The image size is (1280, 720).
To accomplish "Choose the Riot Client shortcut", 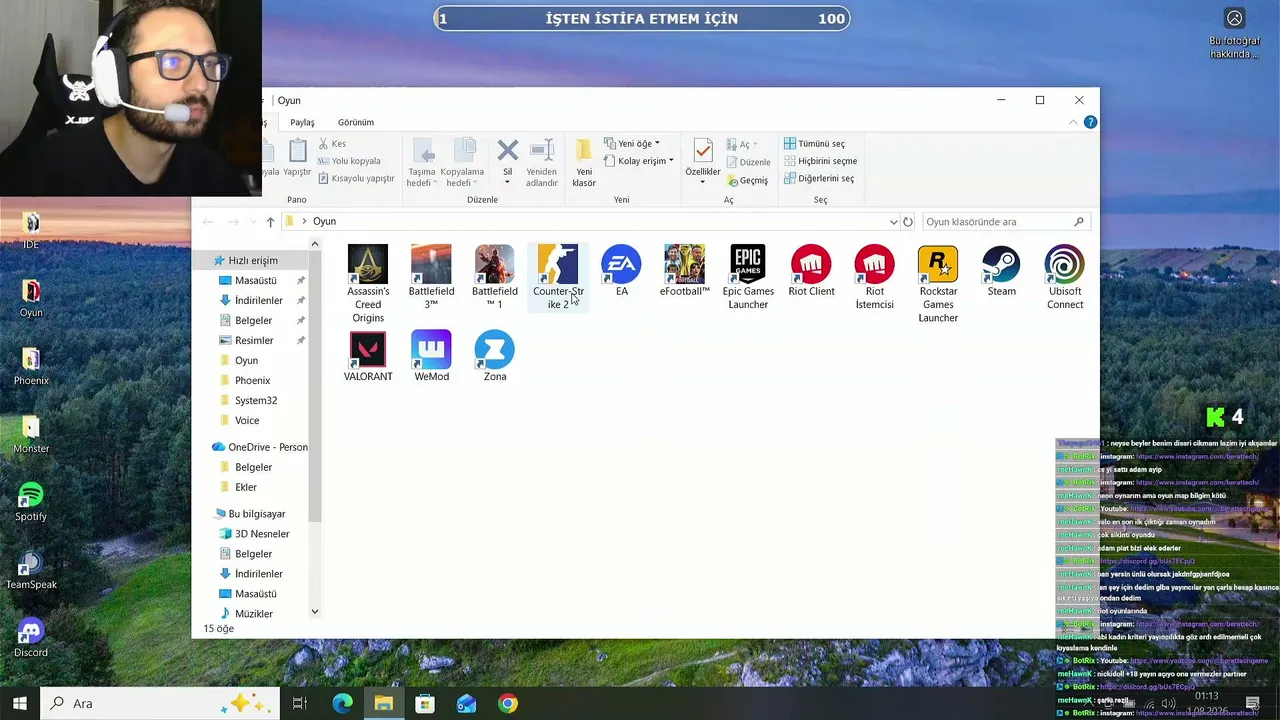I will [x=811, y=271].
